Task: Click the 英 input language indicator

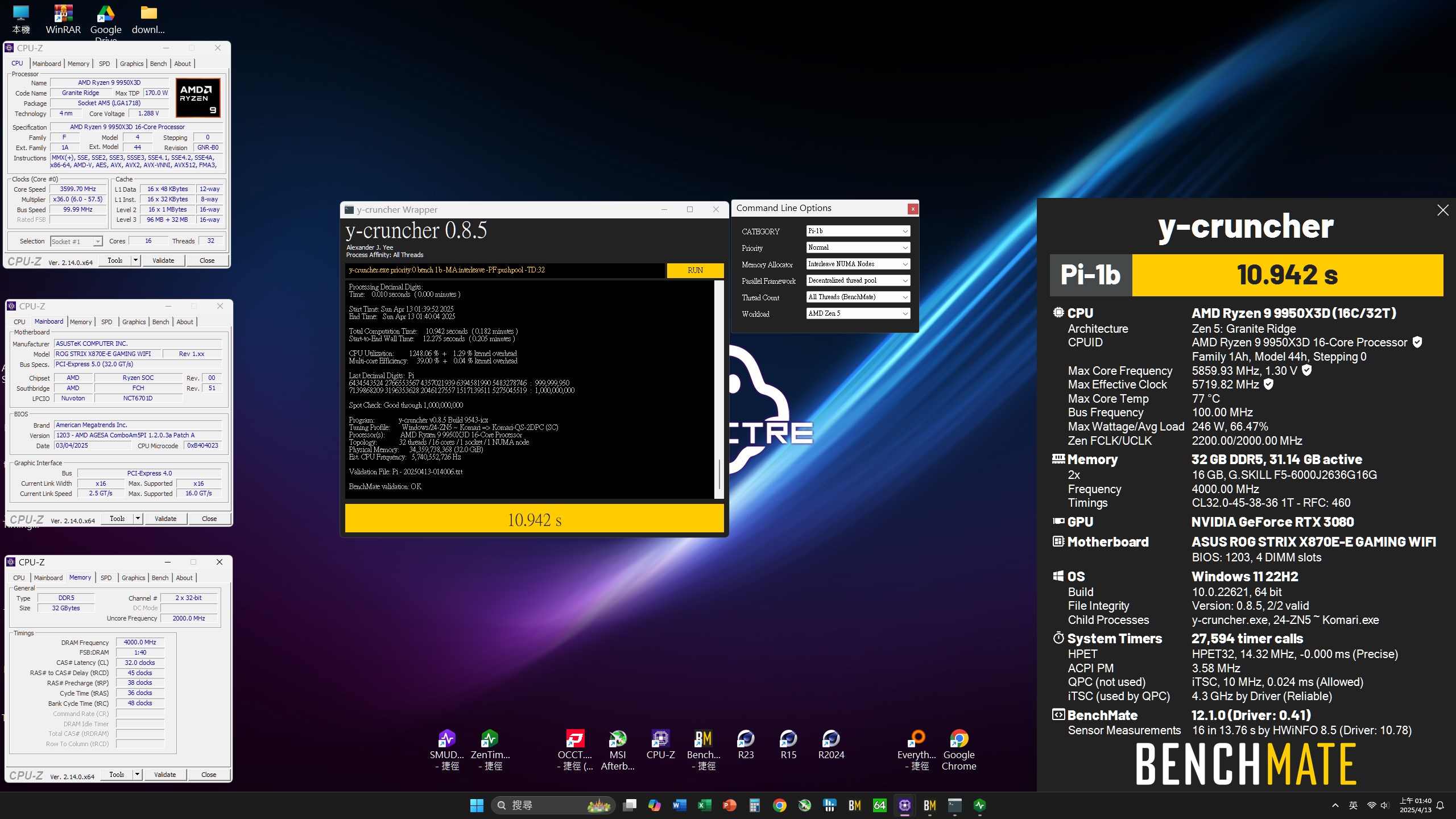Action: tap(1353, 805)
